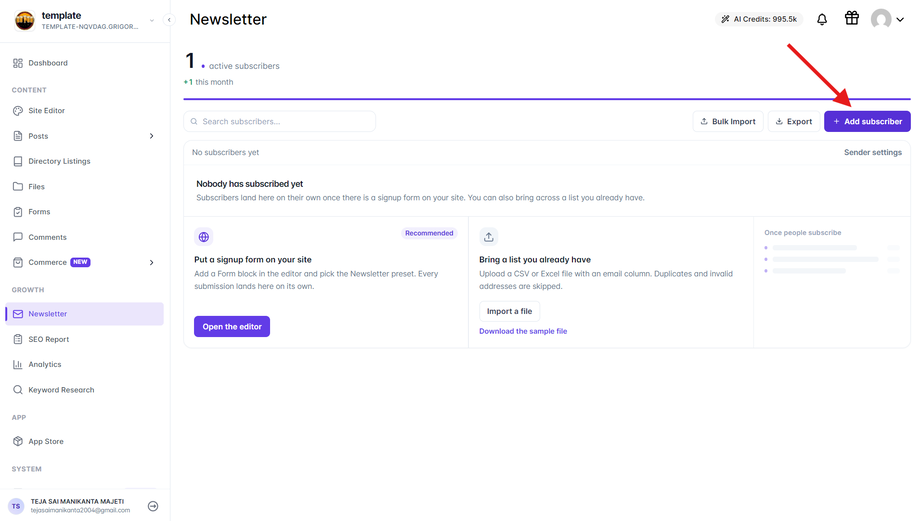
Task: Open the notifications bell icon
Action: tap(821, 19)
